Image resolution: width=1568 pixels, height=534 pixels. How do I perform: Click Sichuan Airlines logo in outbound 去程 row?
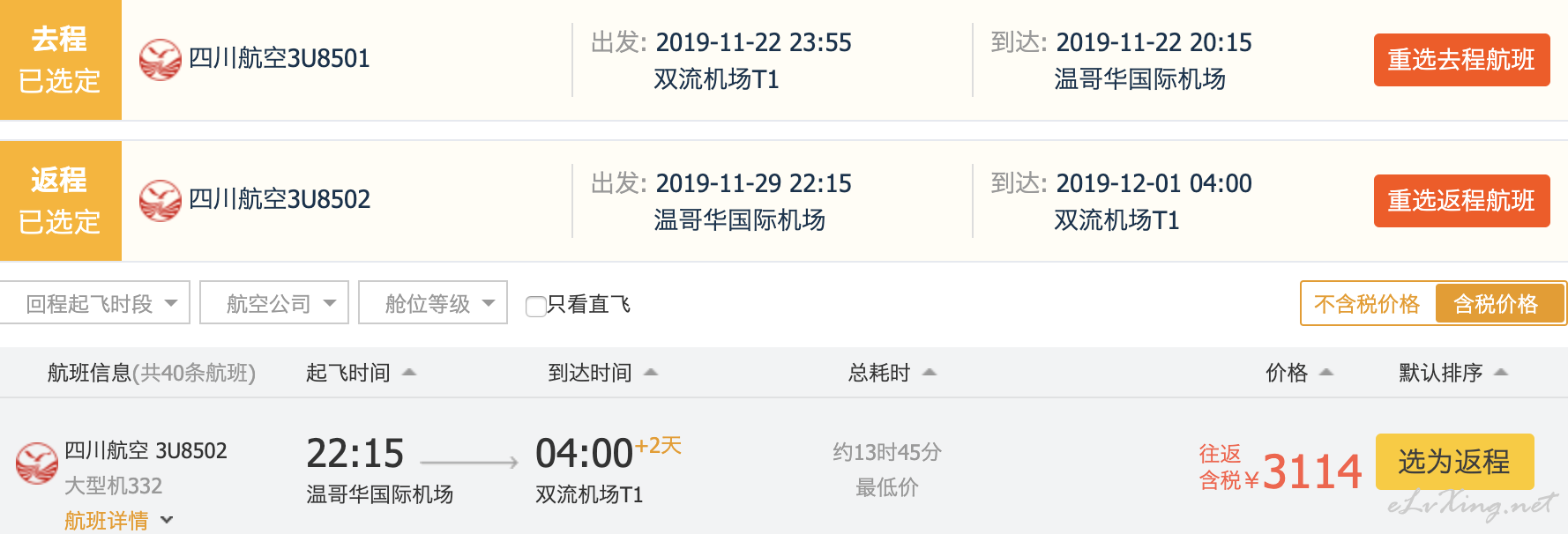(161, 60)
